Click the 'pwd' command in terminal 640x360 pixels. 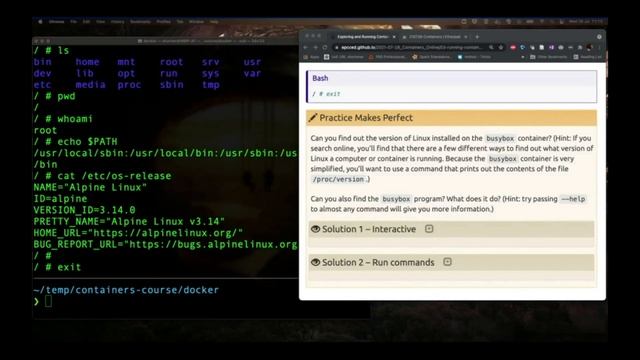pos(66,96)
